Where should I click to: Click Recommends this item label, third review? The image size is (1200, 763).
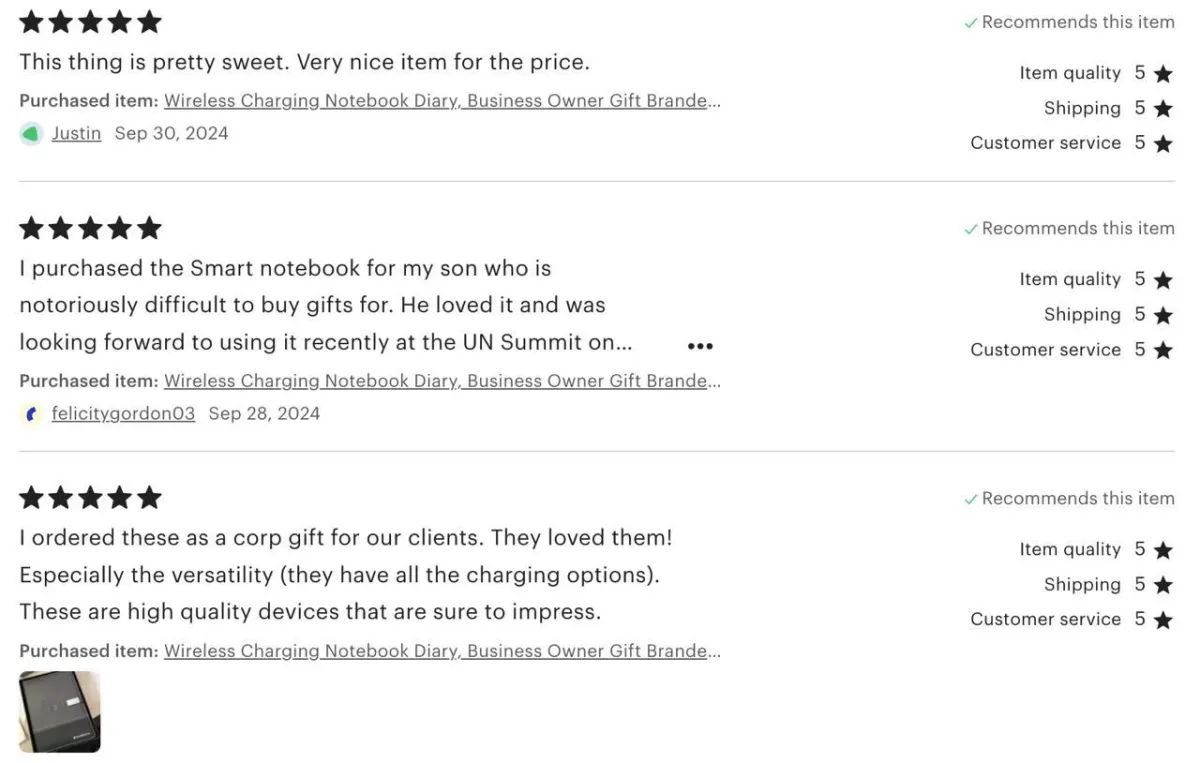point(1077,498)
